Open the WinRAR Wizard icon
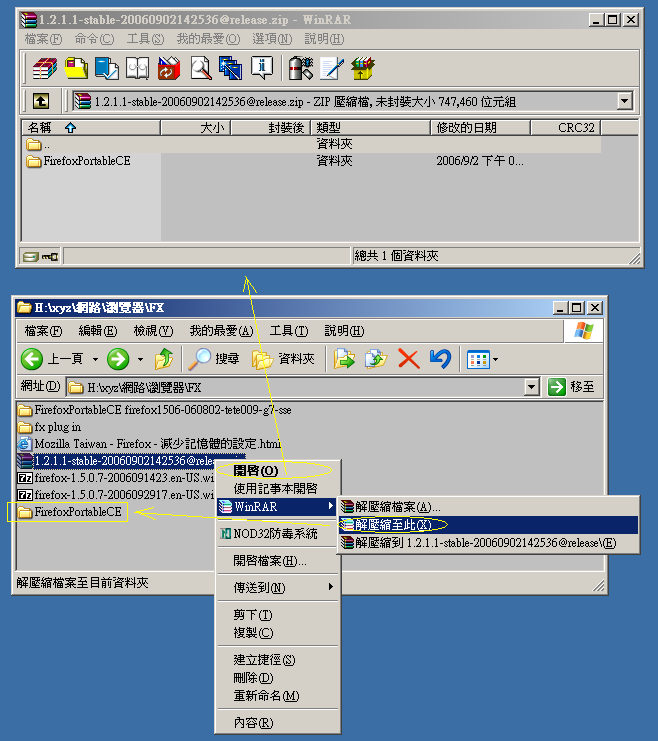658x741 pixels. tap(231, 68)
